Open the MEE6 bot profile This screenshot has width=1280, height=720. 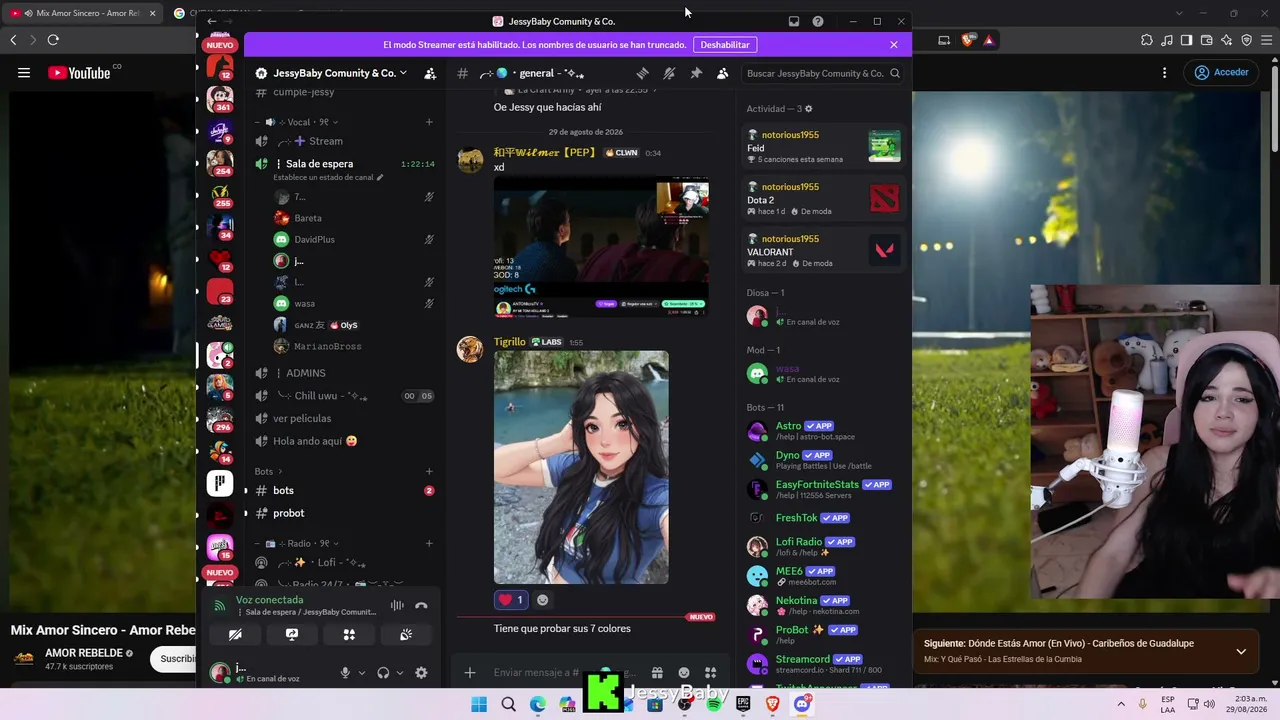point(822,576)
